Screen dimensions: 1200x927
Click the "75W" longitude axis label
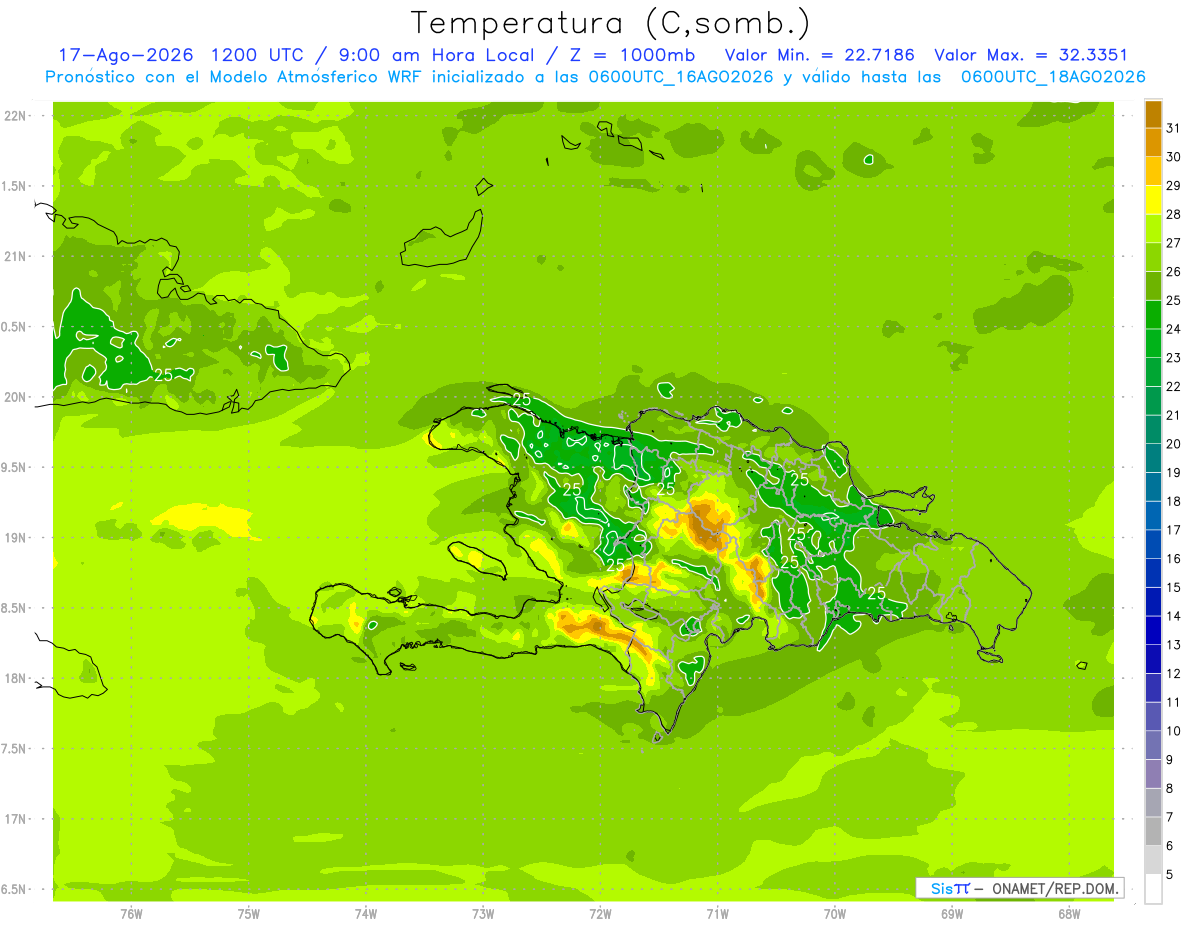pos(248,914)
